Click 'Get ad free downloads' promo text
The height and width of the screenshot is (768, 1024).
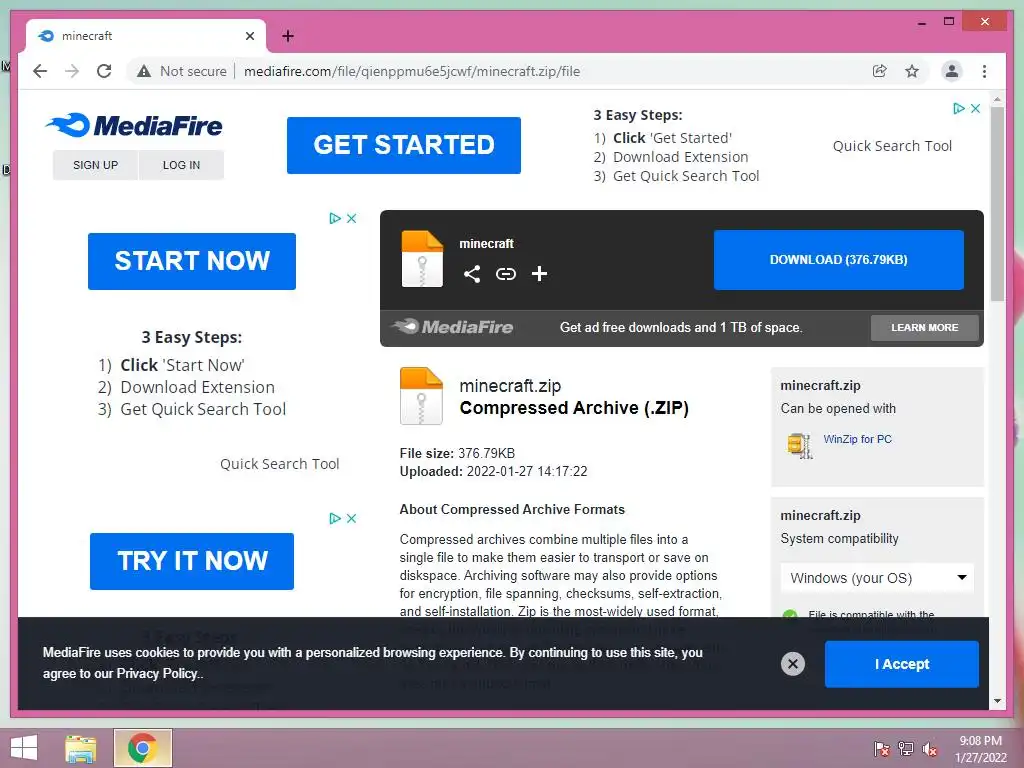pyautogui.click(x=681, y=328)
